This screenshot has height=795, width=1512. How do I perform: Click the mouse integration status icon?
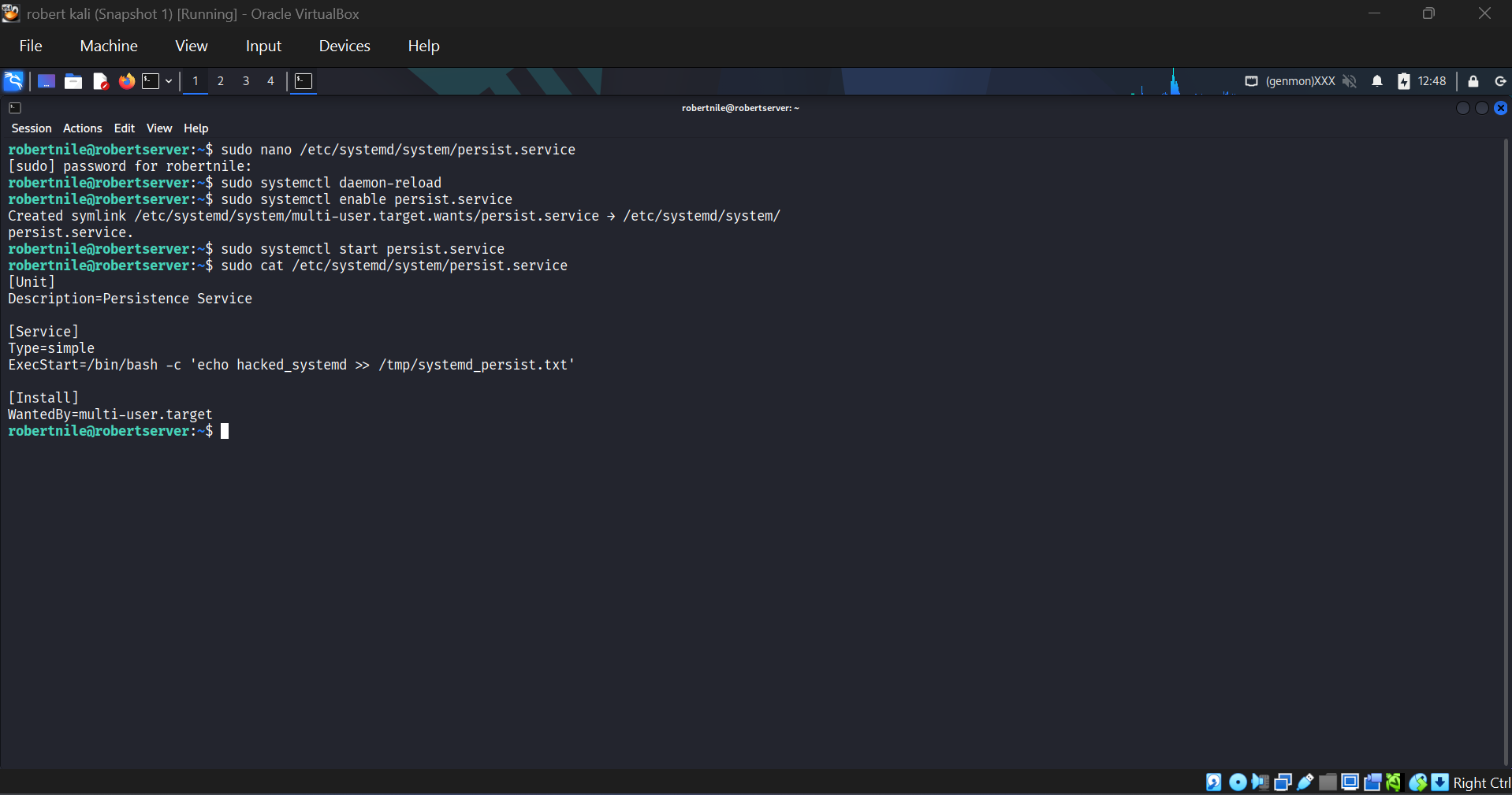(1417, 782)
